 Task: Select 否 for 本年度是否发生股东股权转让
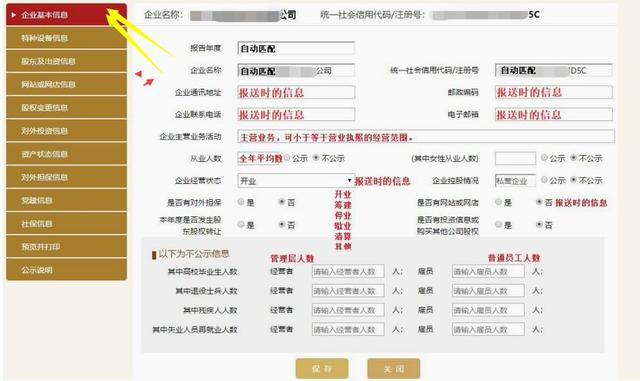282,224
